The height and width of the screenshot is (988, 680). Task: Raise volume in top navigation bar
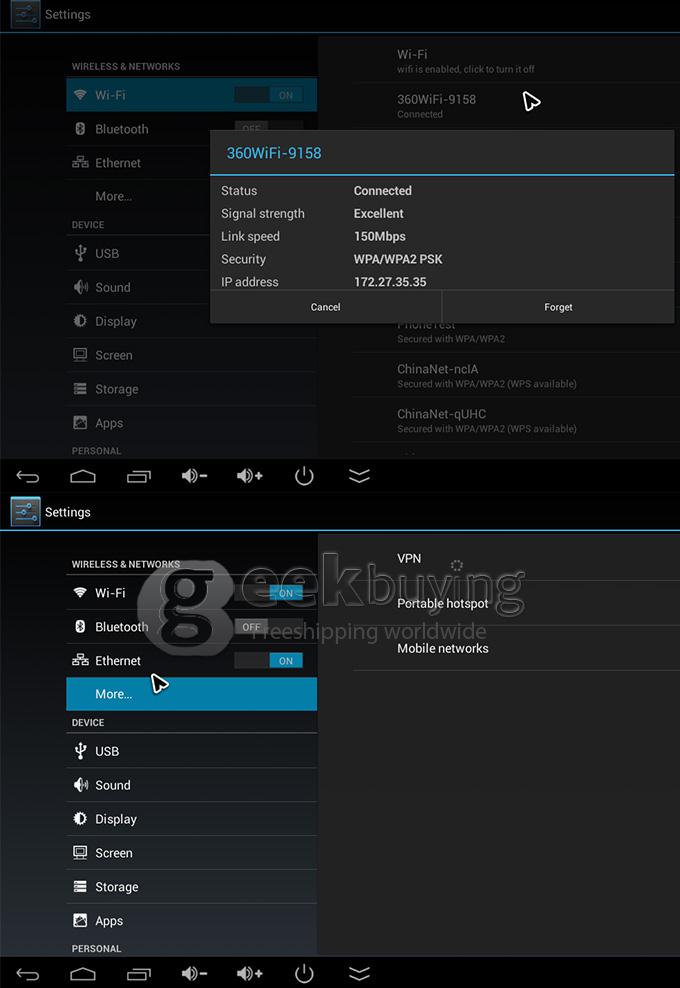point(250,476)
